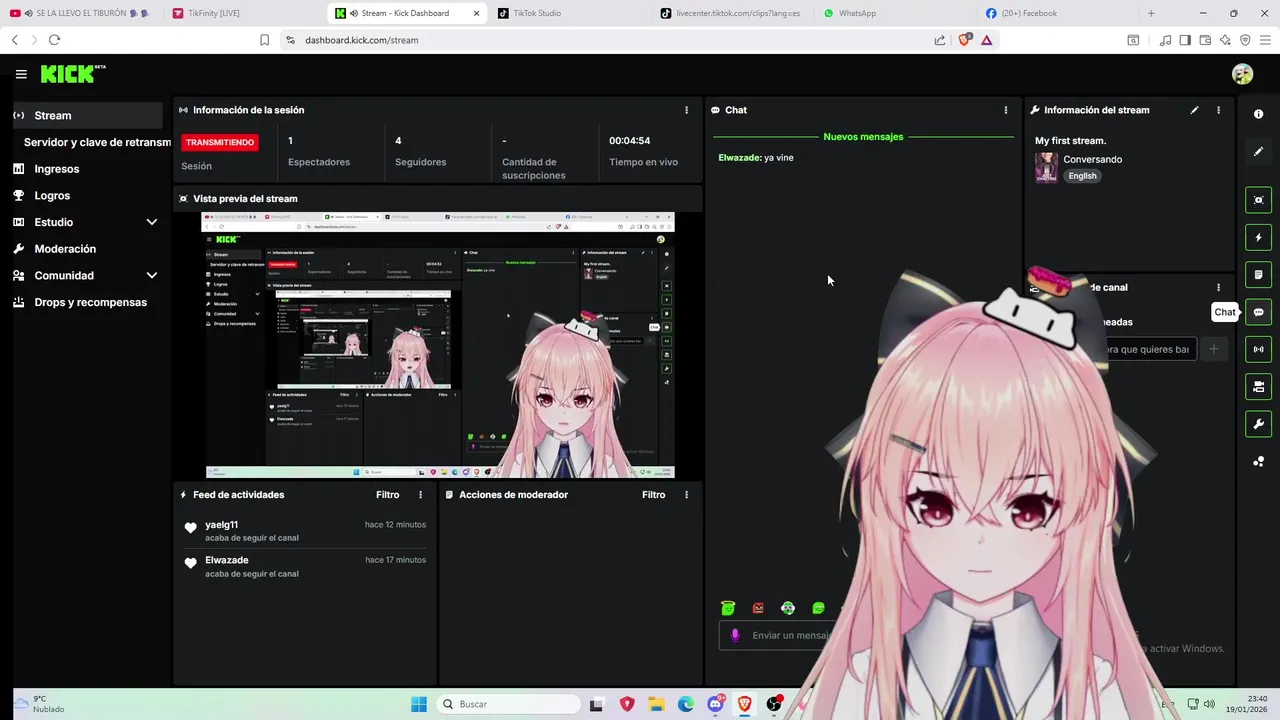Open the user profile avatar menu
The width and height of the screenshot is (1280, 720).
click(1242, 74)
